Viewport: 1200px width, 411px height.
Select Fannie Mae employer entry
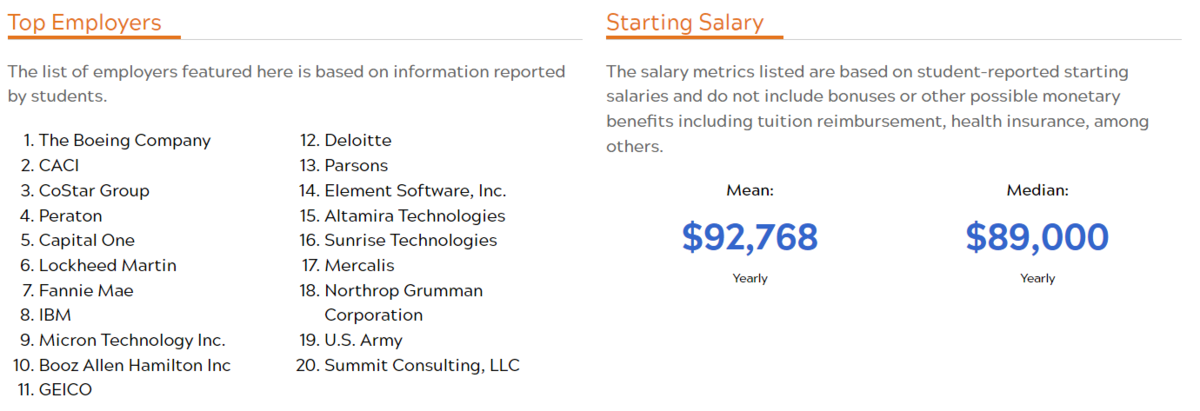(86, 290)
